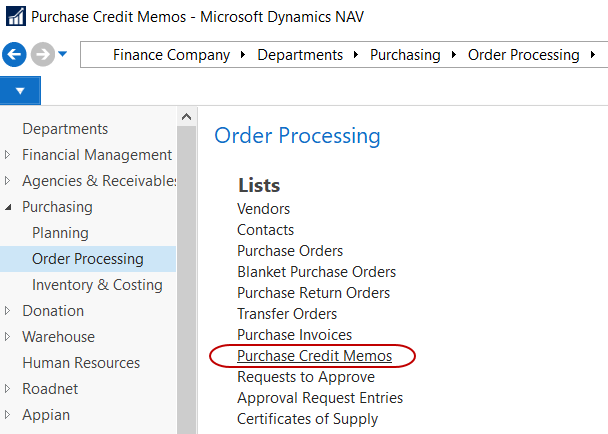Click the forward navigation arrow icon
Viewport: 608px width, 434px height.
pyautogui.click(x=42, y=55)
